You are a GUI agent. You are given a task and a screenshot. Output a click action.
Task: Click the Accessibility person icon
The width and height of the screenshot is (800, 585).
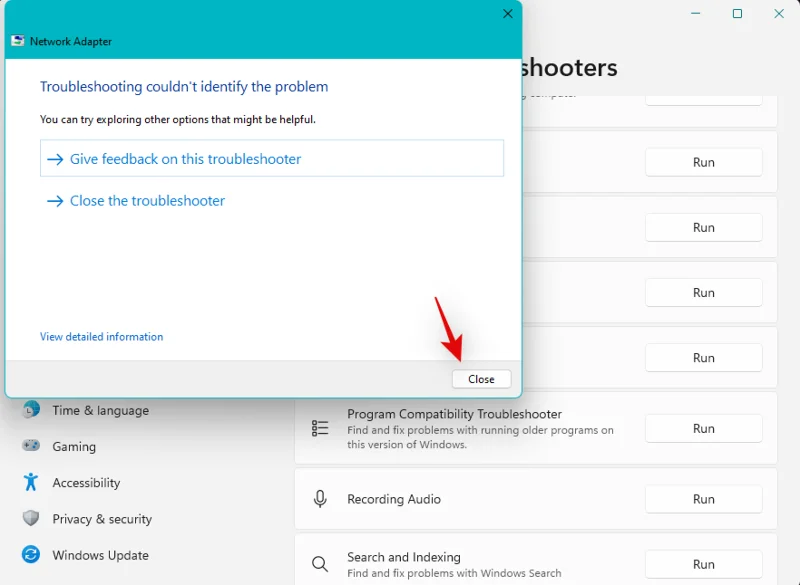coord(31,482)
